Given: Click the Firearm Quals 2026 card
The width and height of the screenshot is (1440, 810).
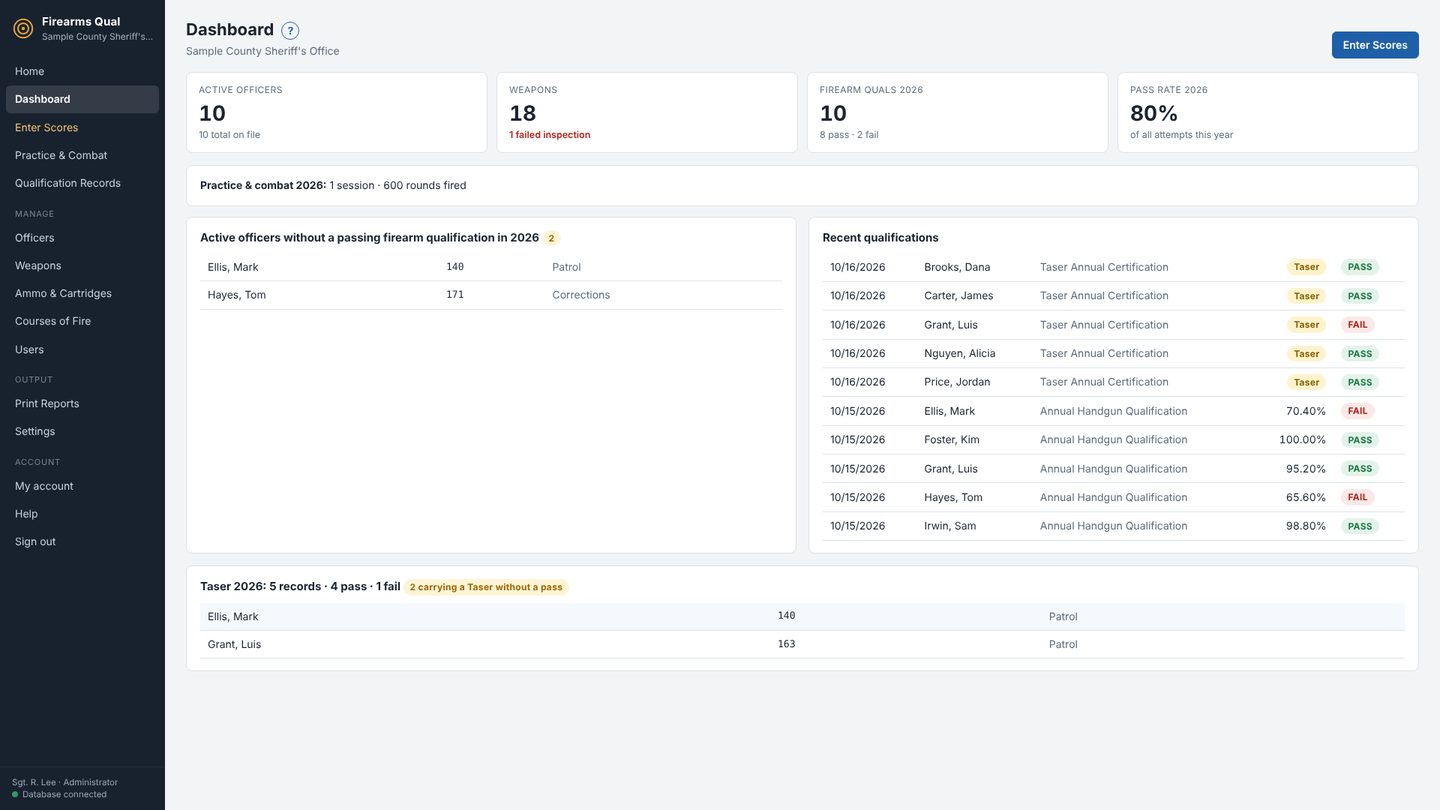Looking at the screenshot, I should (x=957, y=112).
